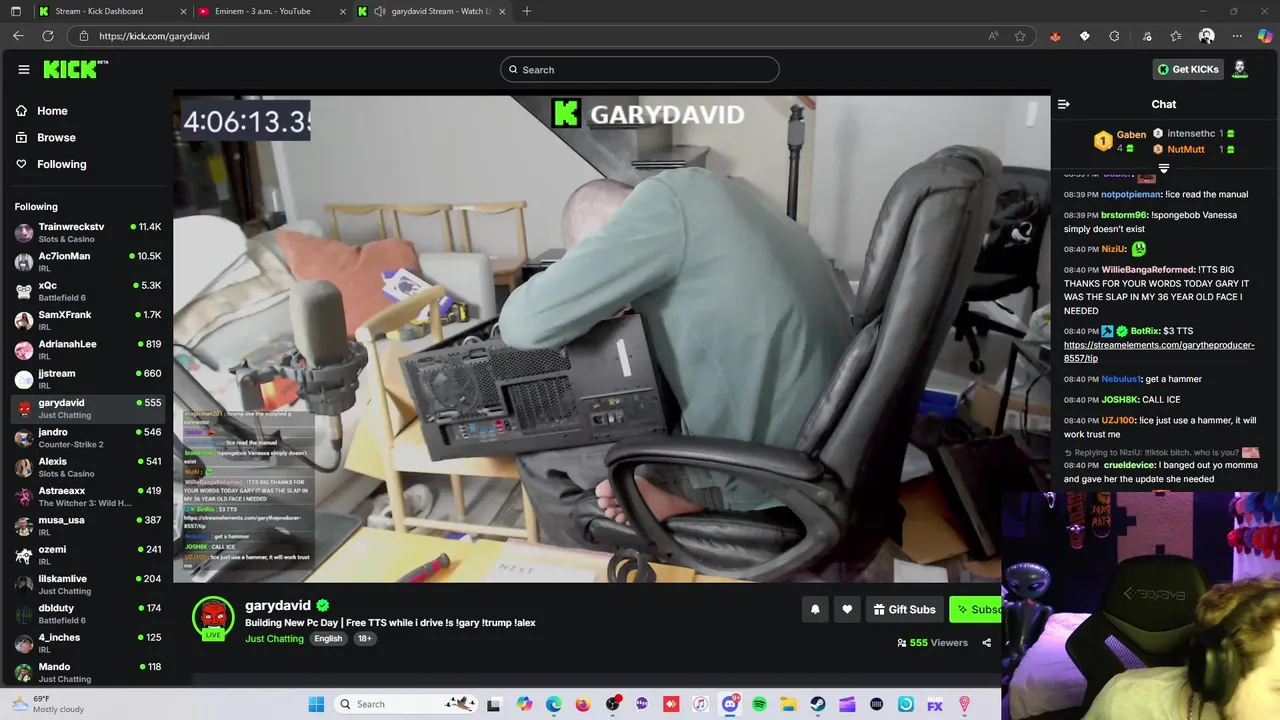Open the Kick hamburger sidebar menu
Image resolution: width=1280 pixels, height=720 pixels.
click(x=24, y=69)
